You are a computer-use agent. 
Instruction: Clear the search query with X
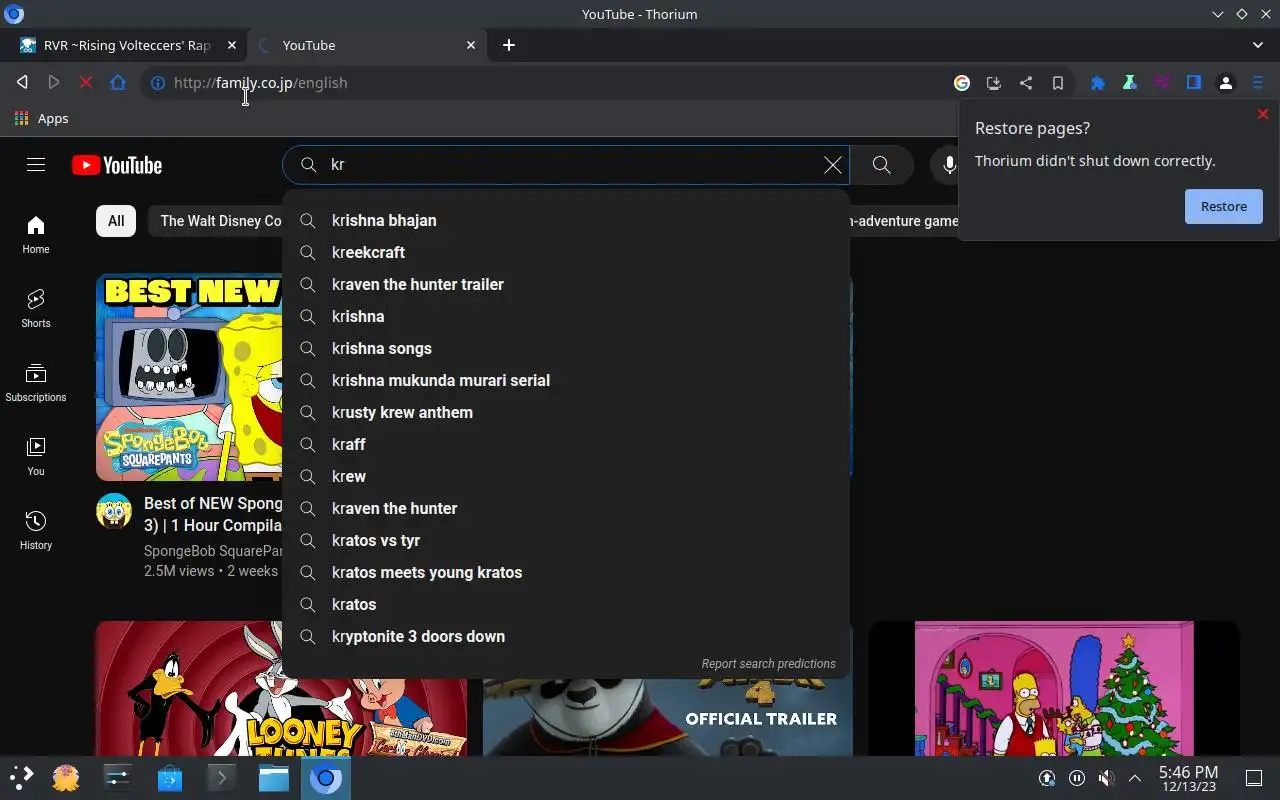(x=832, y=165)
